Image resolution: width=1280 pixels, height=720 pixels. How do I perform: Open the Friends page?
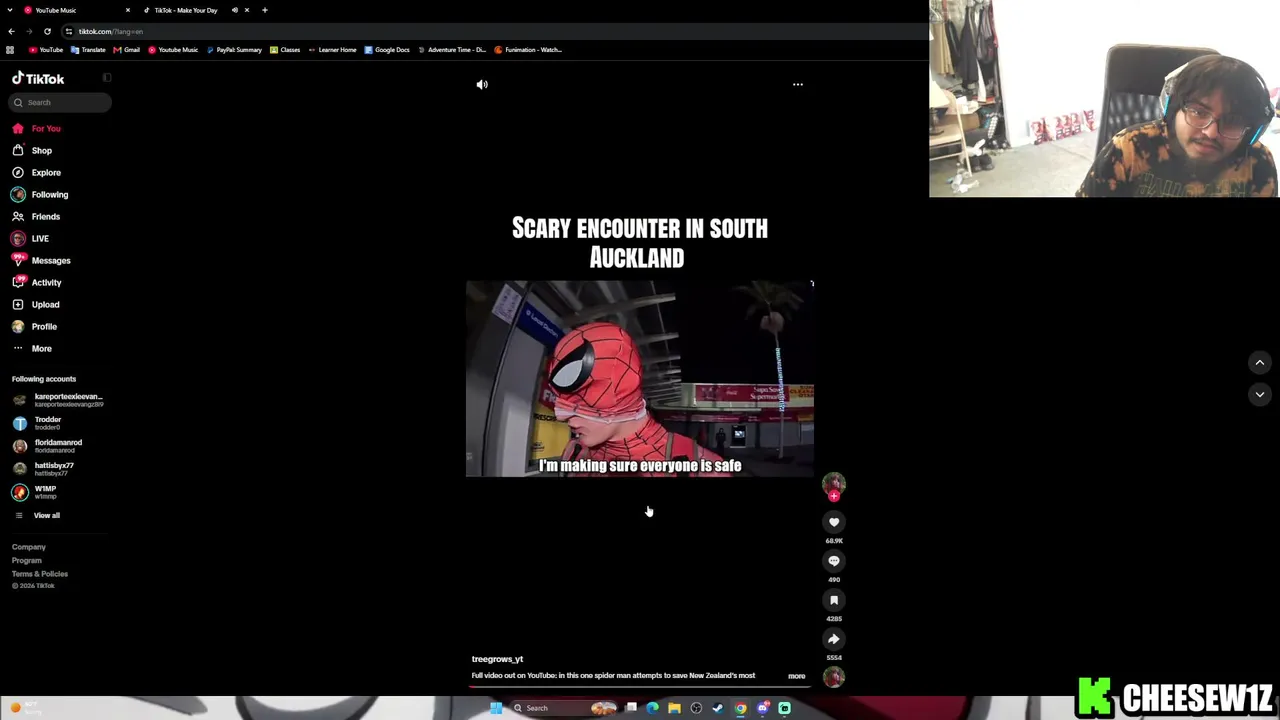(36, 216)
